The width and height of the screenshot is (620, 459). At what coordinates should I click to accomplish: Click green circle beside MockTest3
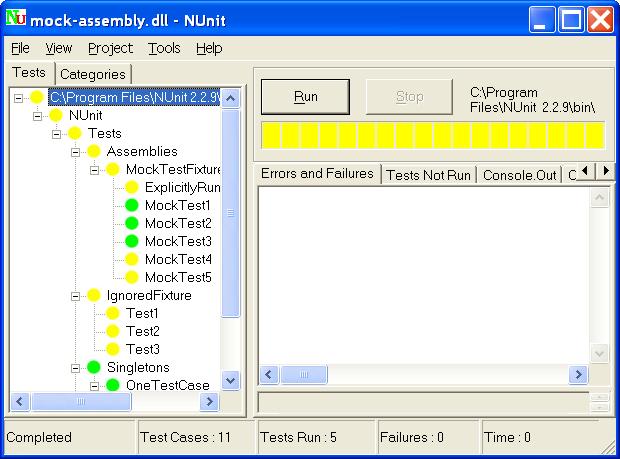pos(132,241)
